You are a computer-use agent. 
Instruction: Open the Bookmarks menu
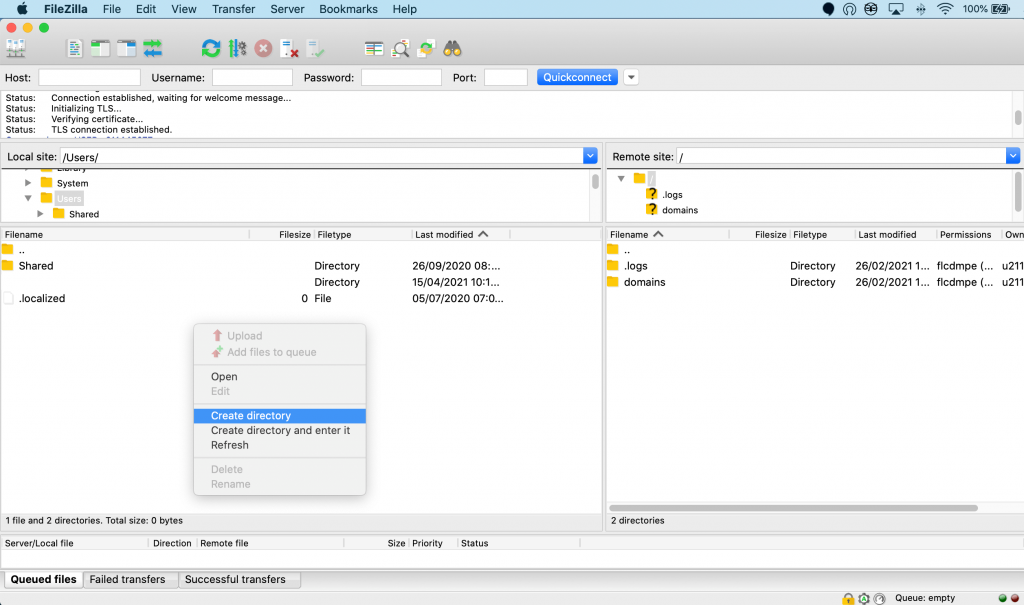tap(346, 9)
